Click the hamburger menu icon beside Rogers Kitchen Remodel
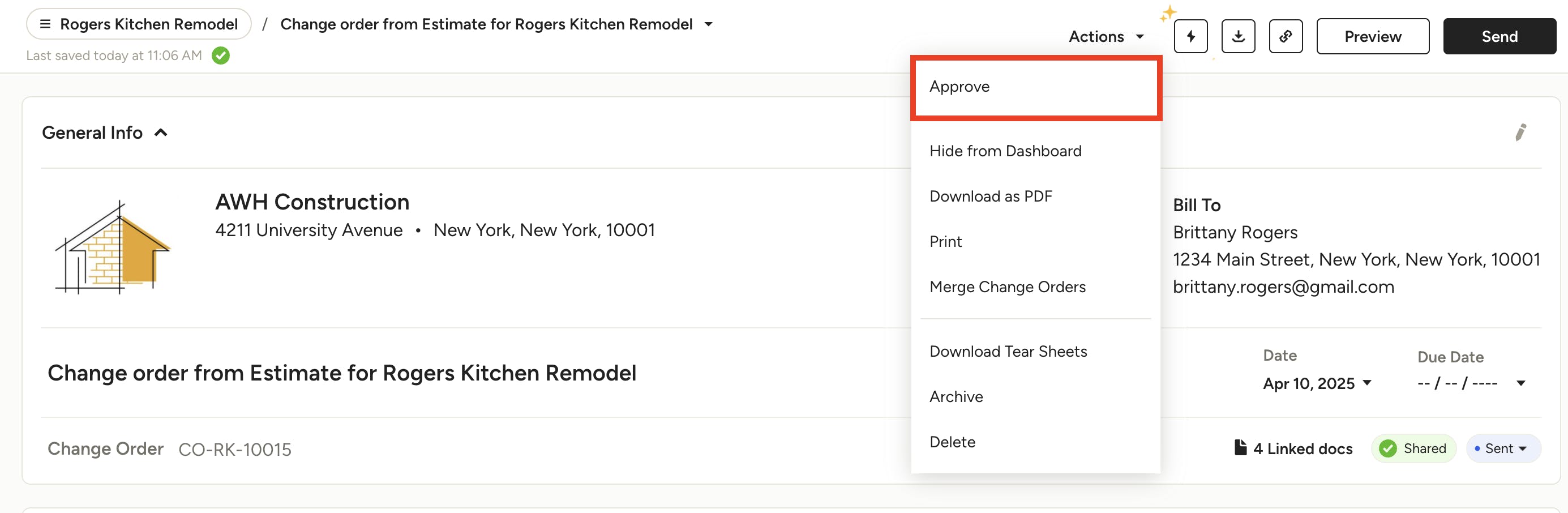1568x513 pixels. point(45,24)
